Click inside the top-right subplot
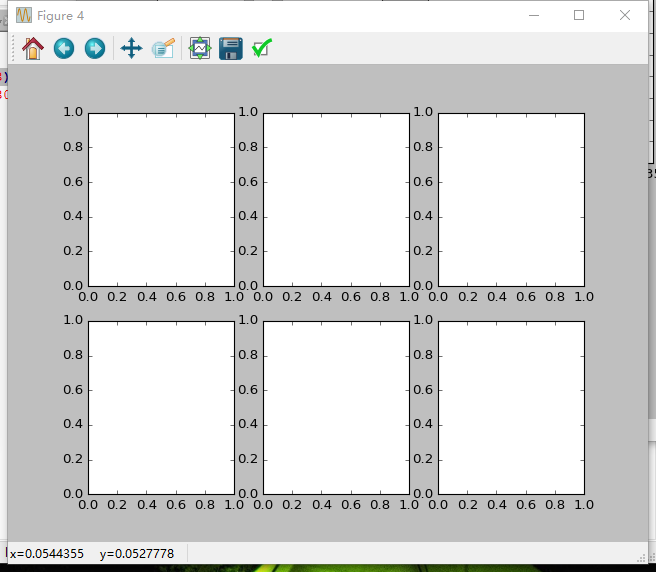 [511, 200]
